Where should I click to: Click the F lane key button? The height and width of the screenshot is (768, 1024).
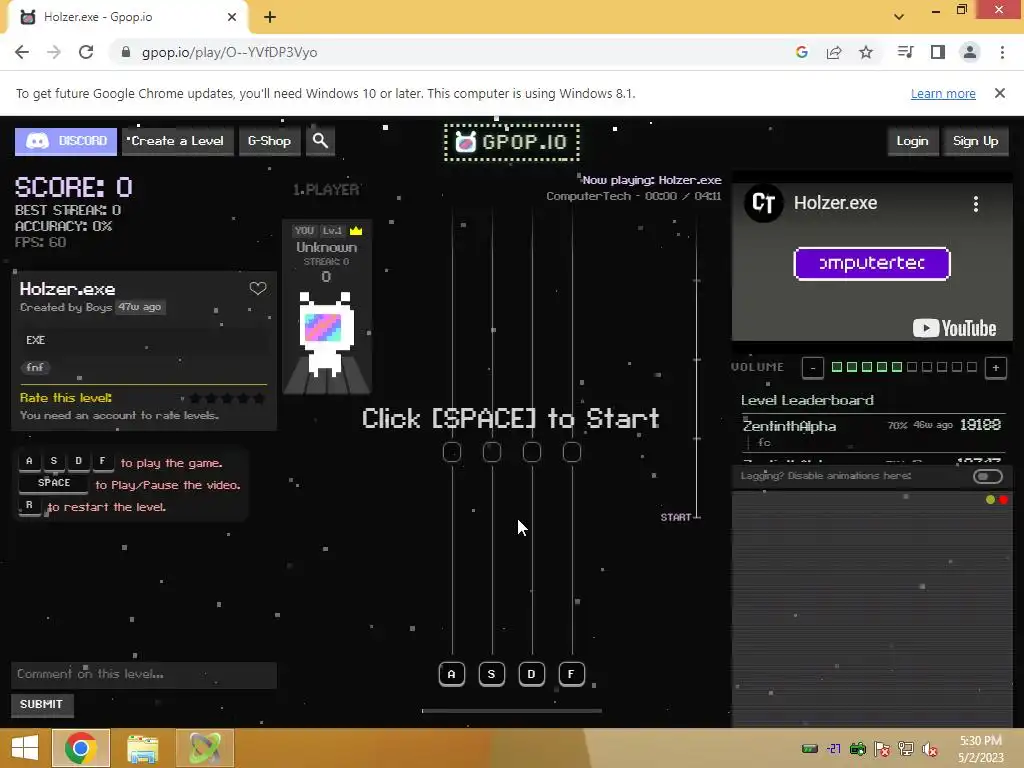point(571,674)
